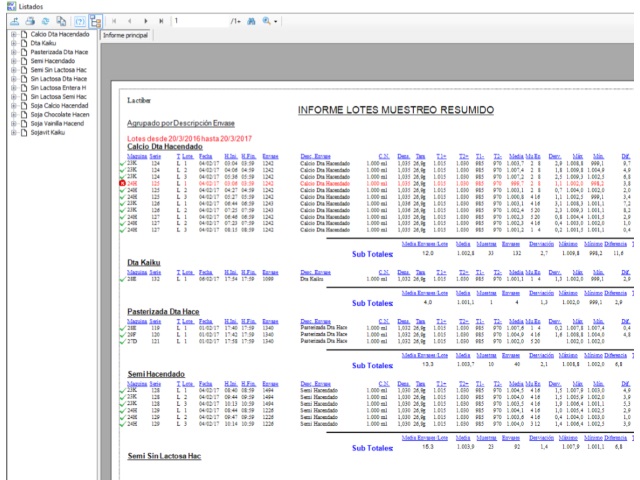Click the Sub Totales label under Dta Kaiku
The image size is (640, 480).
tap(373, 303)
